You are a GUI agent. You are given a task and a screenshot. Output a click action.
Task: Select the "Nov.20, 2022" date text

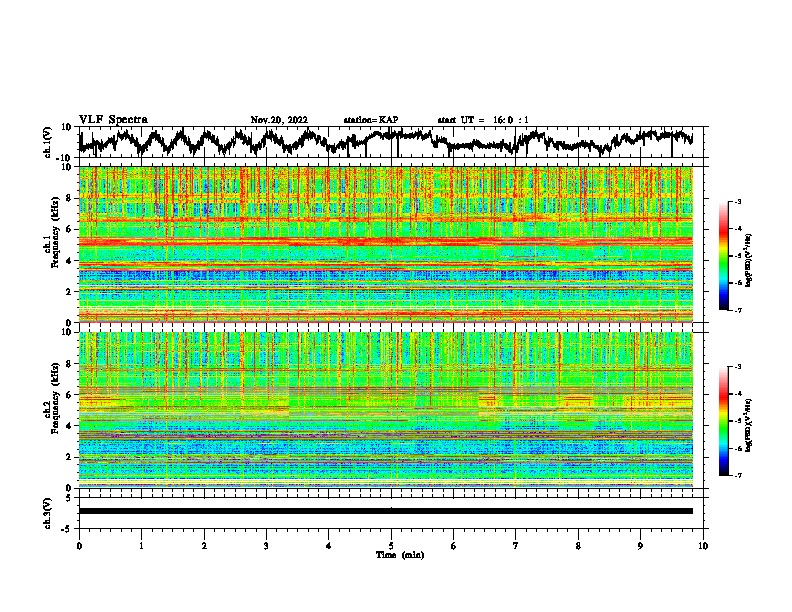coord(279,120)
